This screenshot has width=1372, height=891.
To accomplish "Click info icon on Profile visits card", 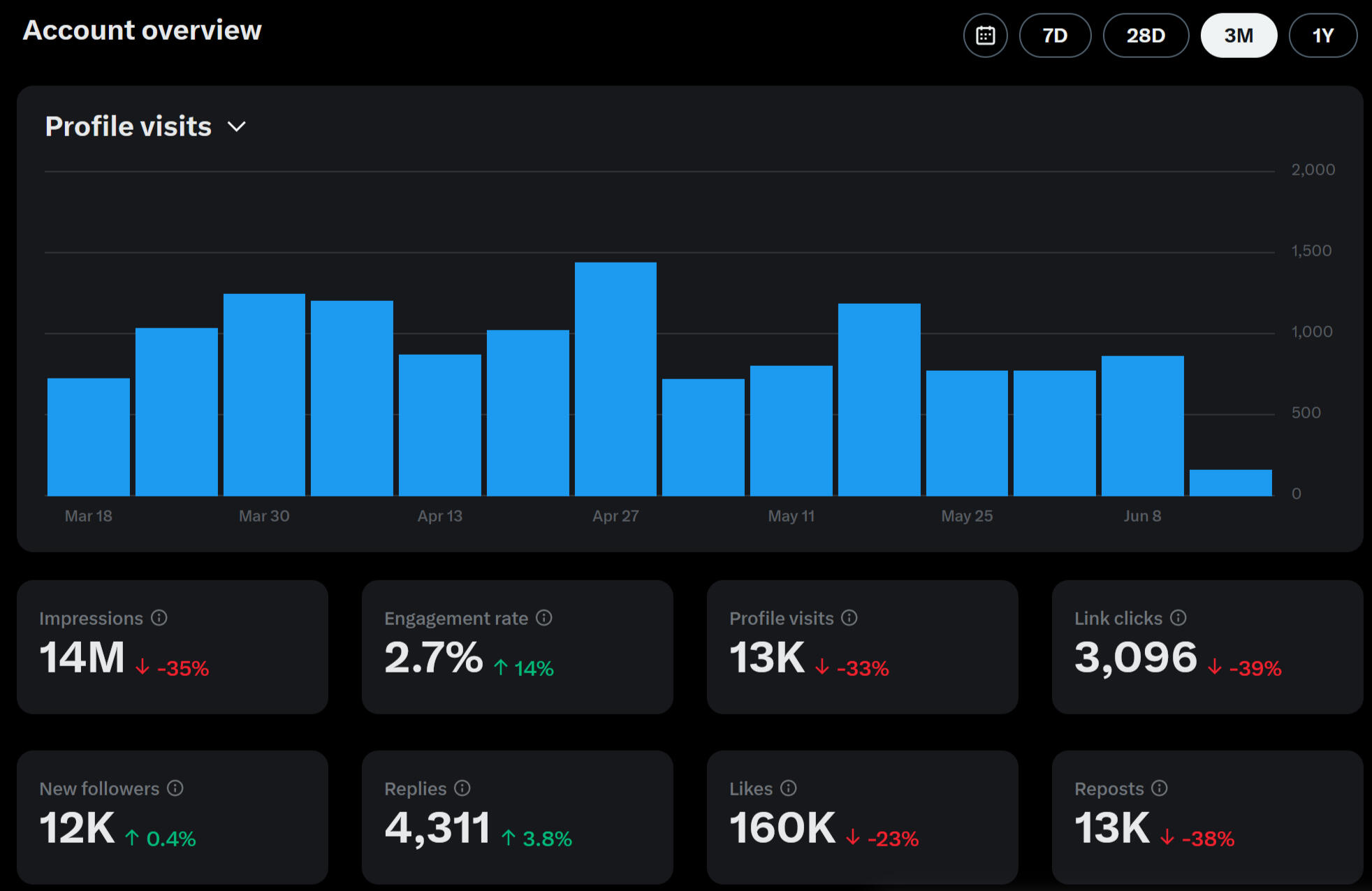I will point(849,618).
